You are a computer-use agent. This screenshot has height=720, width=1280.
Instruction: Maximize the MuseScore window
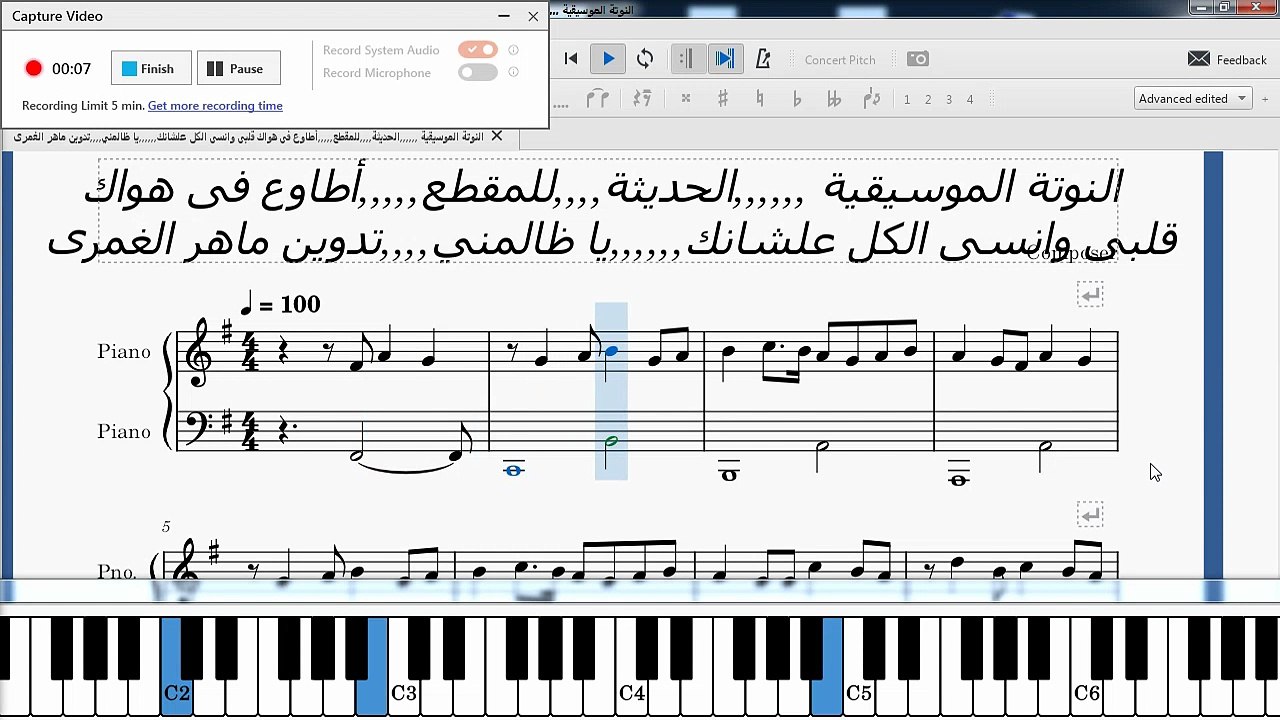coord(1225,8)
